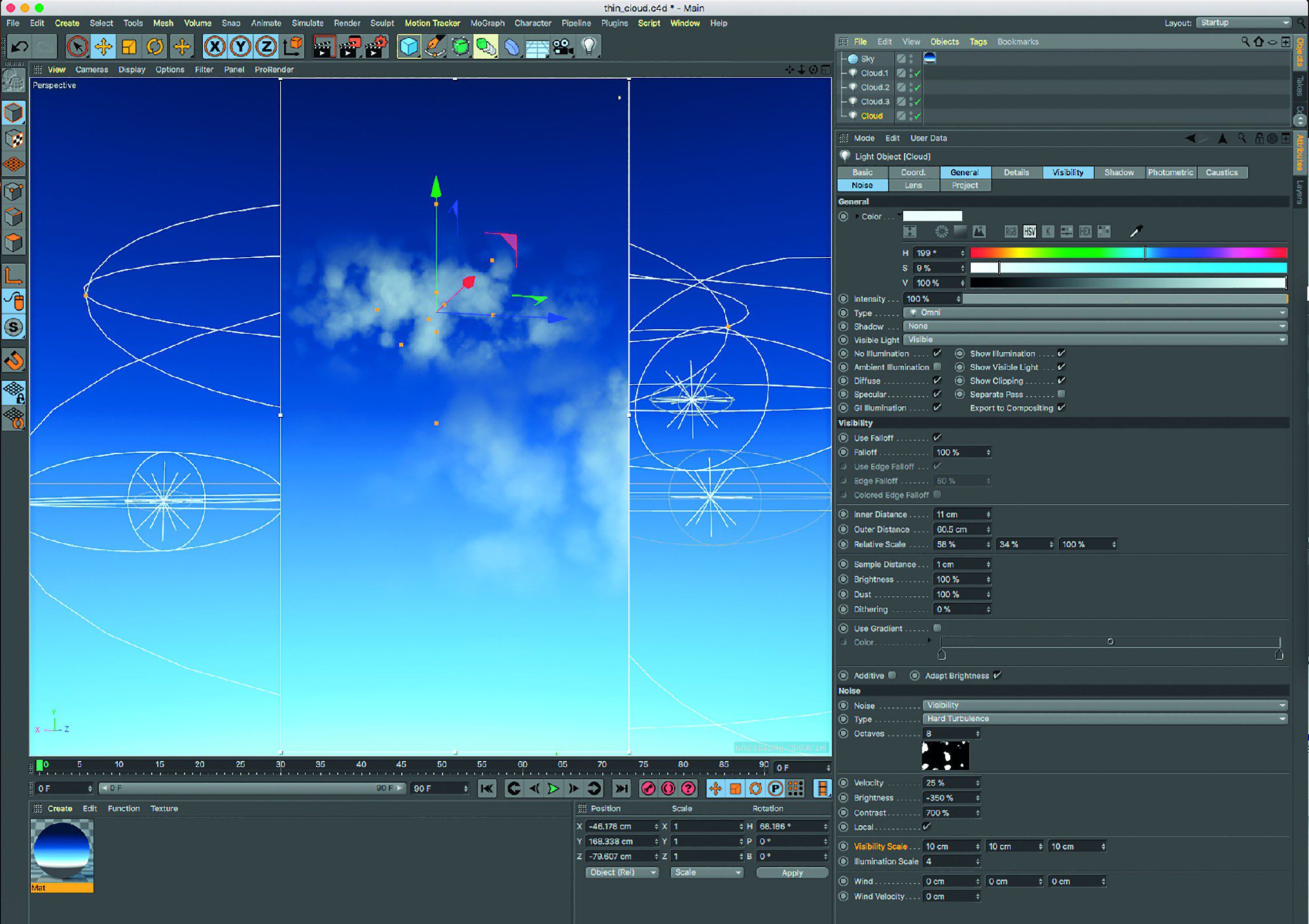This screenshot has height=924, width=1309.
Task: Select the Mat material thumbnail
Action: point(62,851)
